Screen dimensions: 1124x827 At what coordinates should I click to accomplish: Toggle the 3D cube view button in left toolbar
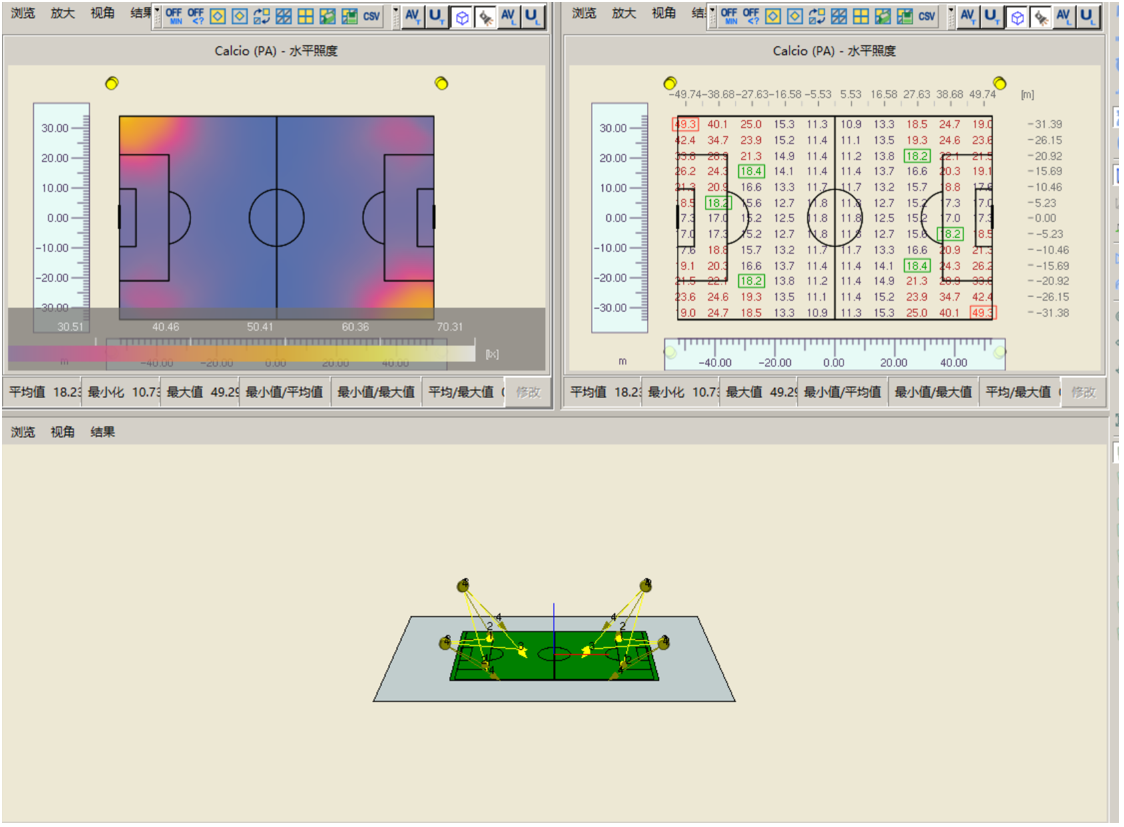coord(462,17)
